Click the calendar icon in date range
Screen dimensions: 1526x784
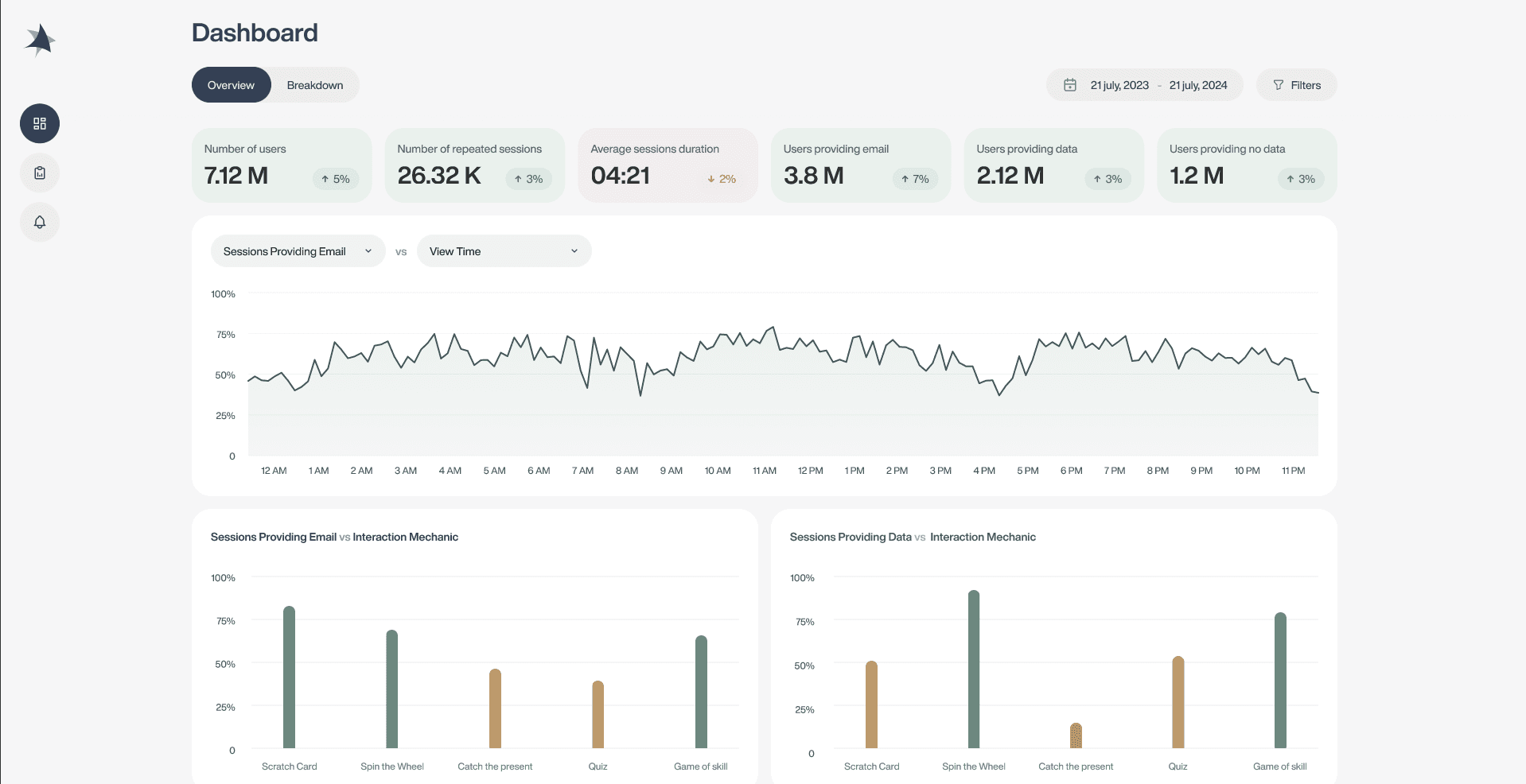point(1070,85)
